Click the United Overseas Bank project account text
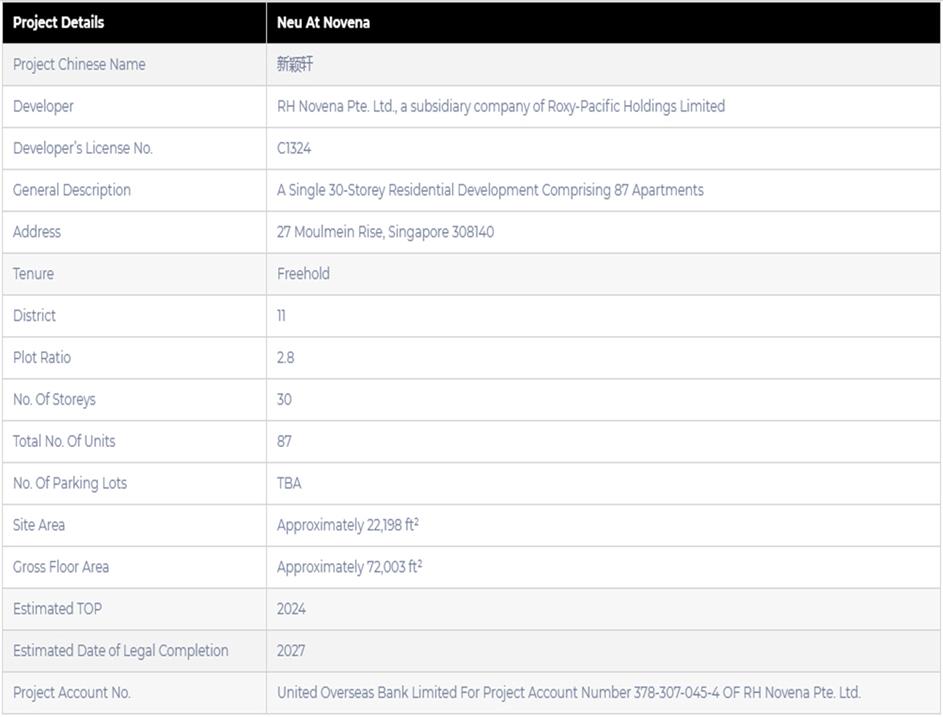943x717 pixels. click(568, 693)
